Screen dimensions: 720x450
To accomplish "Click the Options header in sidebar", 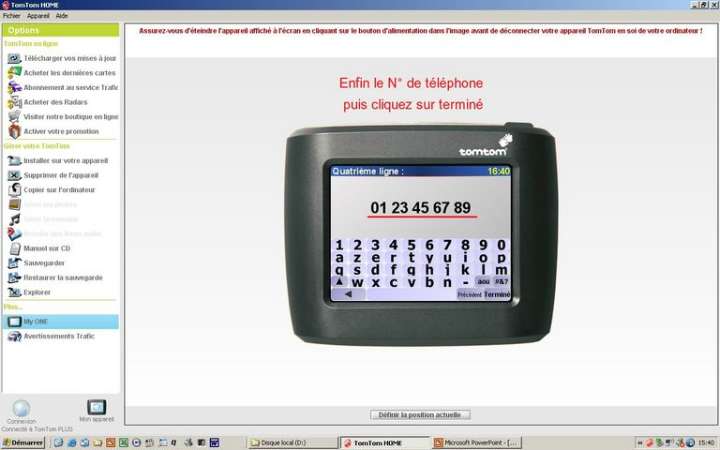I will click(60, 30).
